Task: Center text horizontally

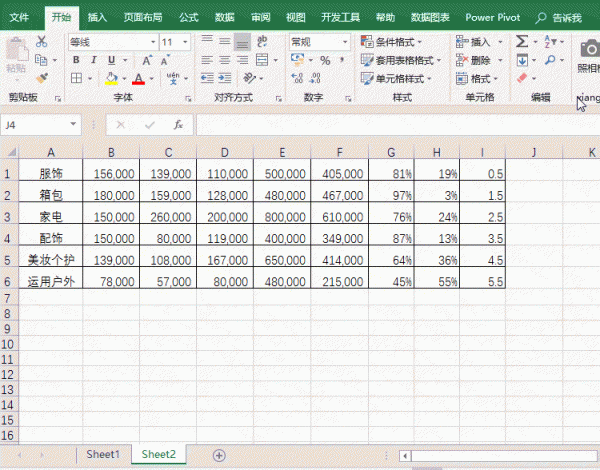Action: pyautogui.click(x=225, y=60)
